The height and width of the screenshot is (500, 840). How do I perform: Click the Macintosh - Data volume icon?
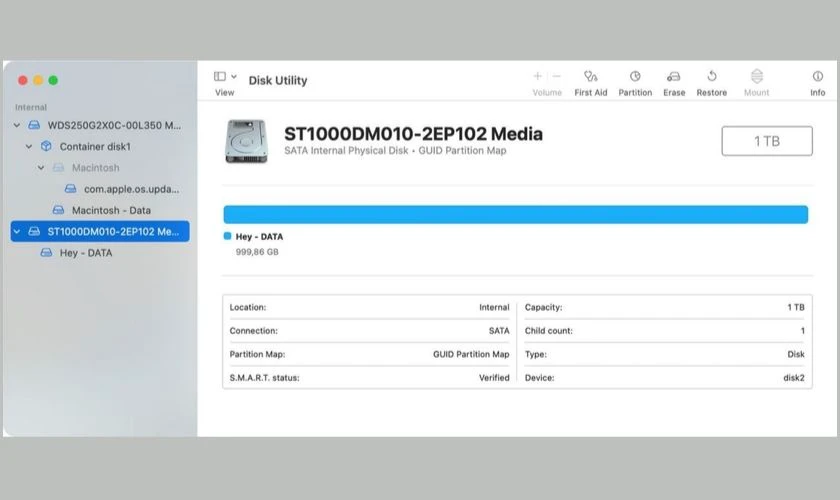coord(58,210)
